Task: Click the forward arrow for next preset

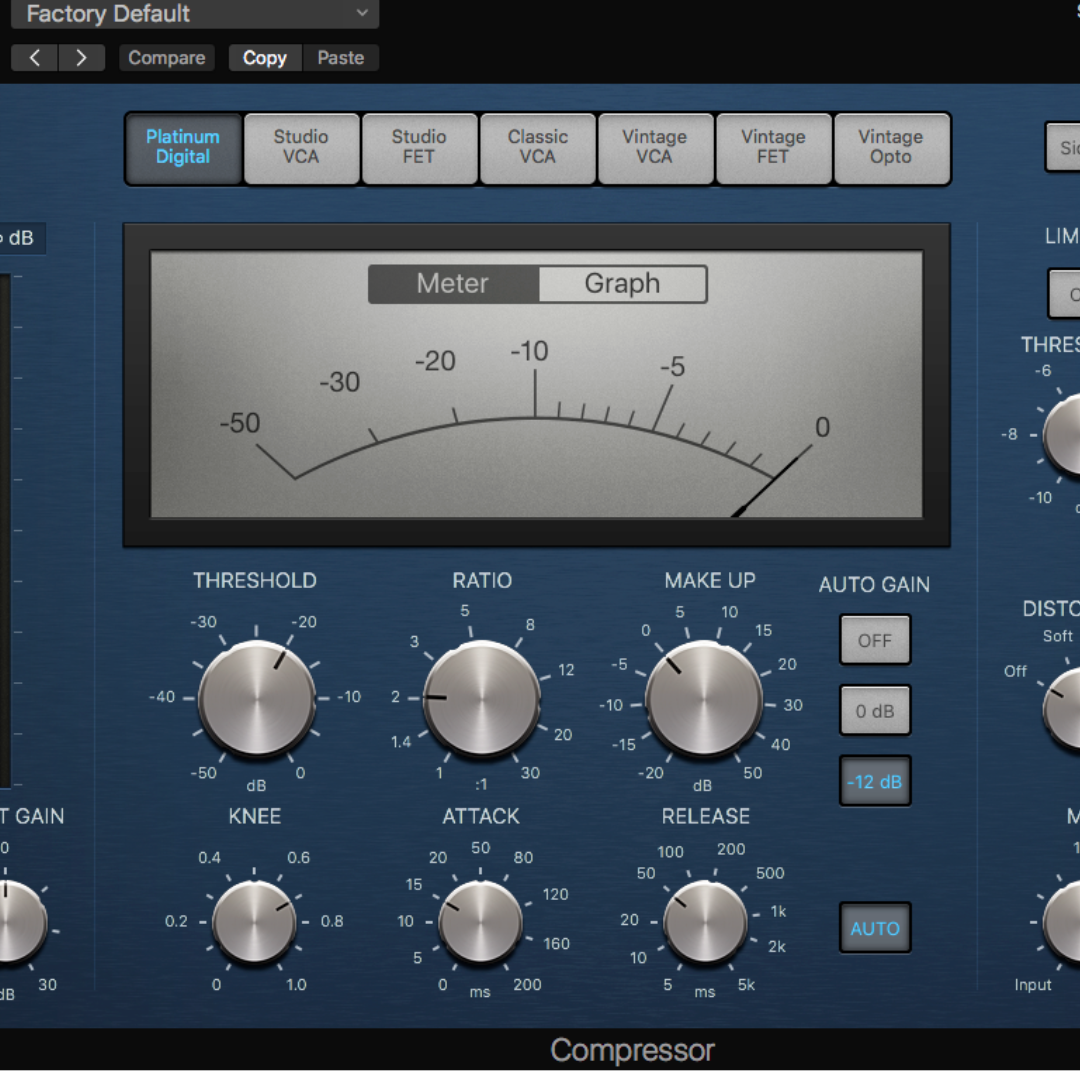Action: coord(82,57)
